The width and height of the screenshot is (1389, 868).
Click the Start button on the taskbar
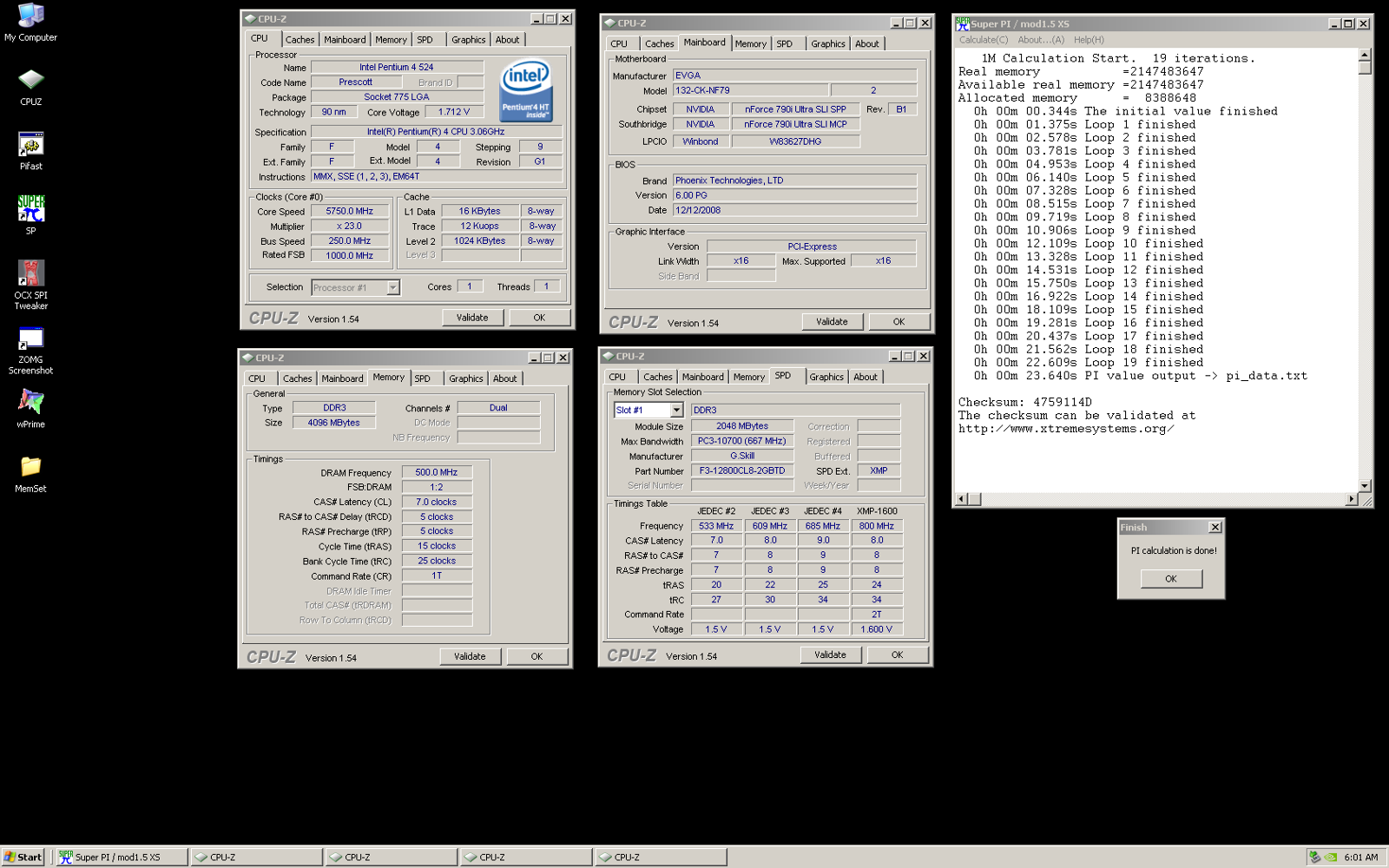23,857
